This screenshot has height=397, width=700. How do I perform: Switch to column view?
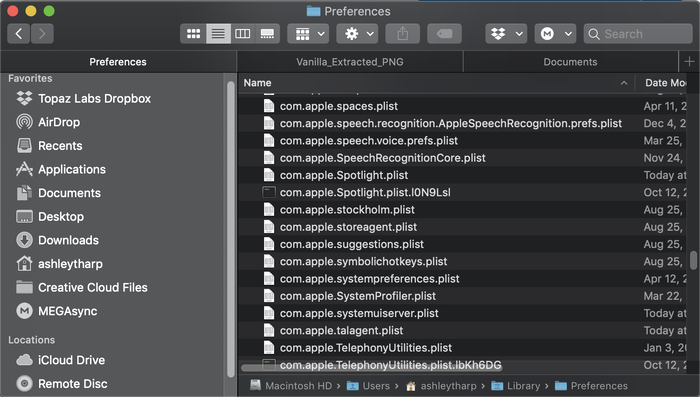243,33
